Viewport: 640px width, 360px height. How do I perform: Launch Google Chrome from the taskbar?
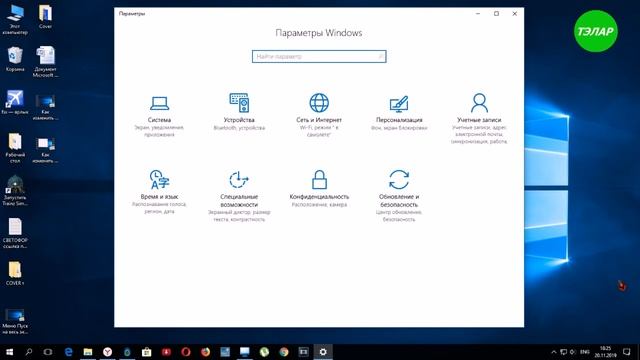284,352
